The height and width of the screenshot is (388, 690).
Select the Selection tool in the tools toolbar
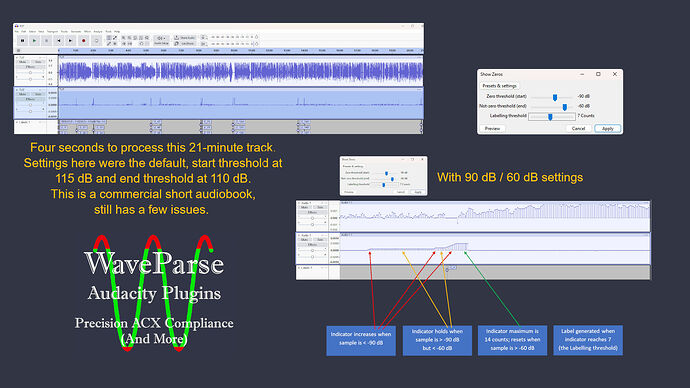(x=109, y=38)
